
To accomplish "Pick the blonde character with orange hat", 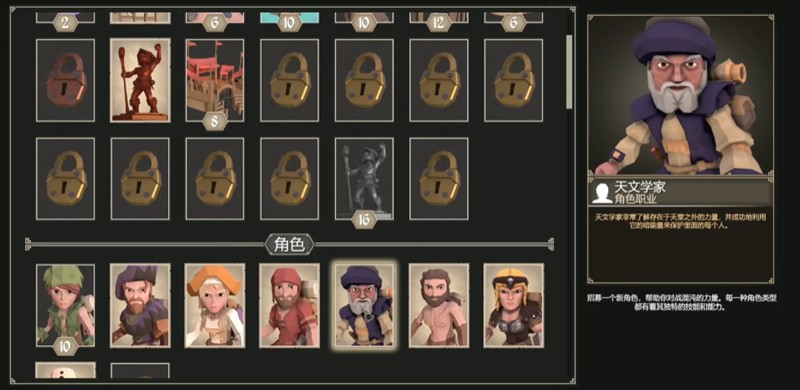I will click(x=215, y=305).
